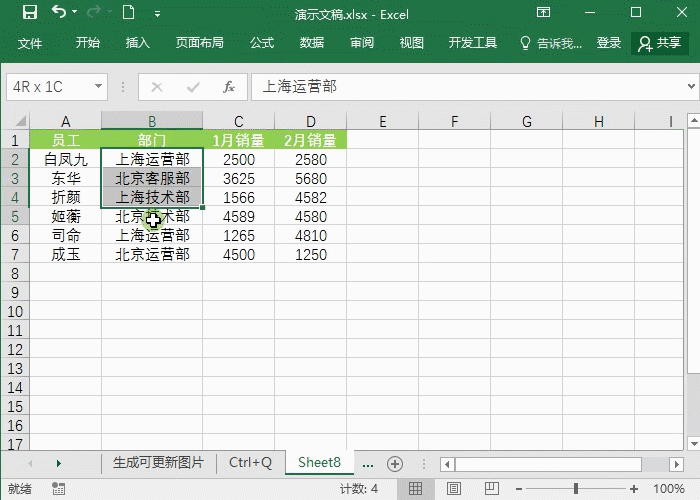Click the 告诉我 lightbulb search box
This screenshot has width=700, height=500.
coord(551,43)
